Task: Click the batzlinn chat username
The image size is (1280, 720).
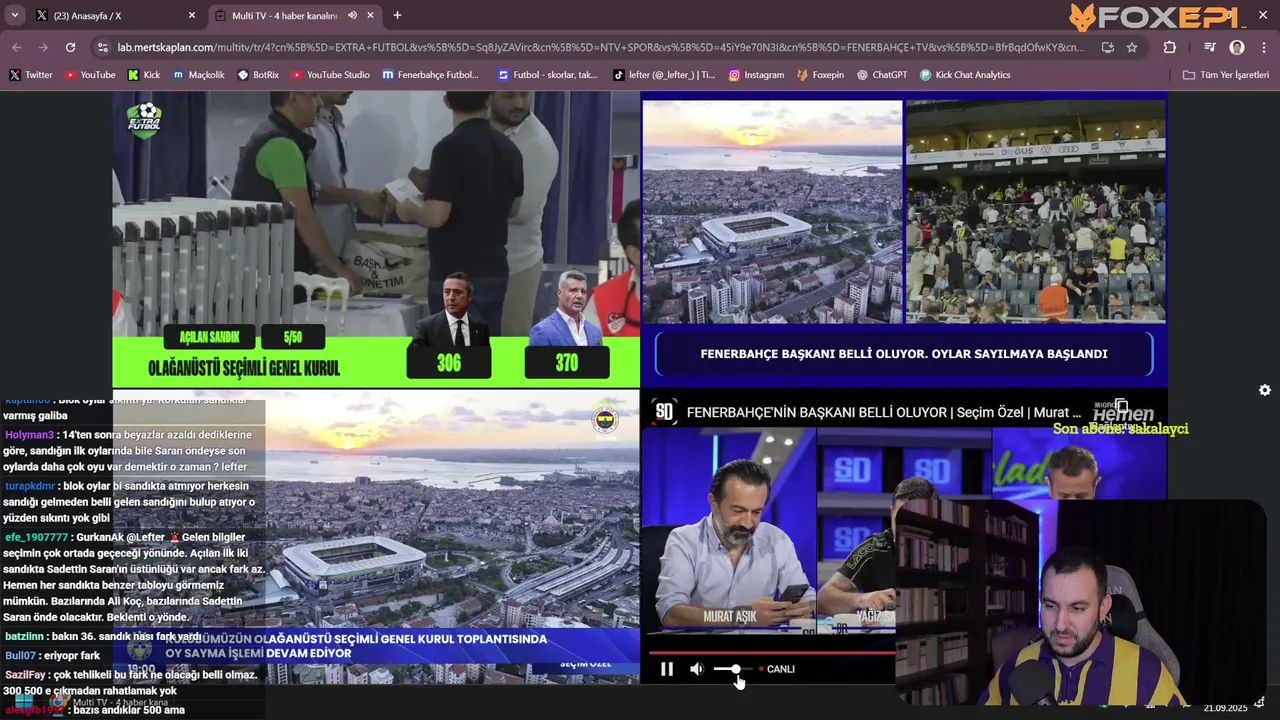Action: [x=24, y=636]
